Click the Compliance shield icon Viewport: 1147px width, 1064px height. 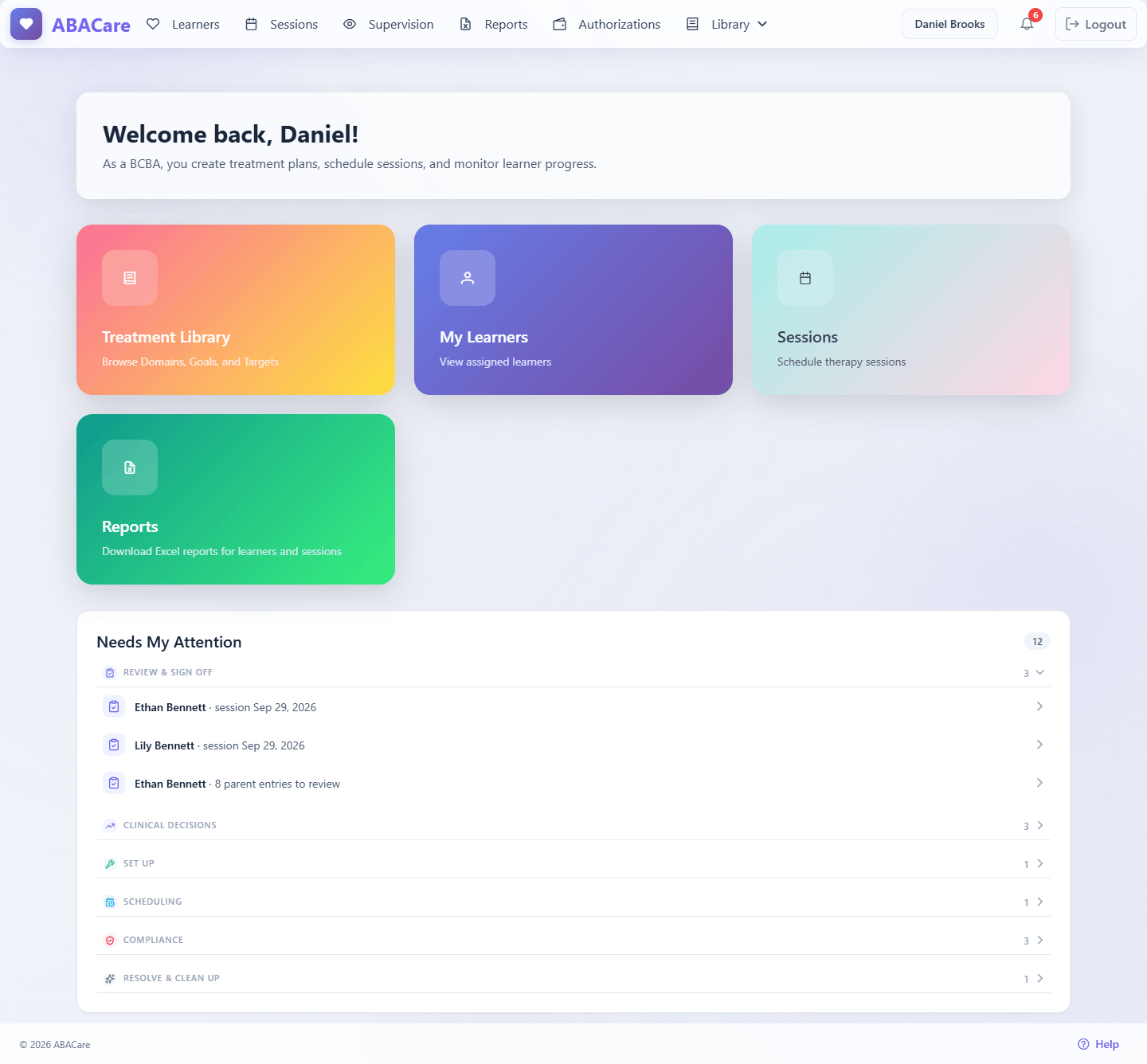pos(110,941)
